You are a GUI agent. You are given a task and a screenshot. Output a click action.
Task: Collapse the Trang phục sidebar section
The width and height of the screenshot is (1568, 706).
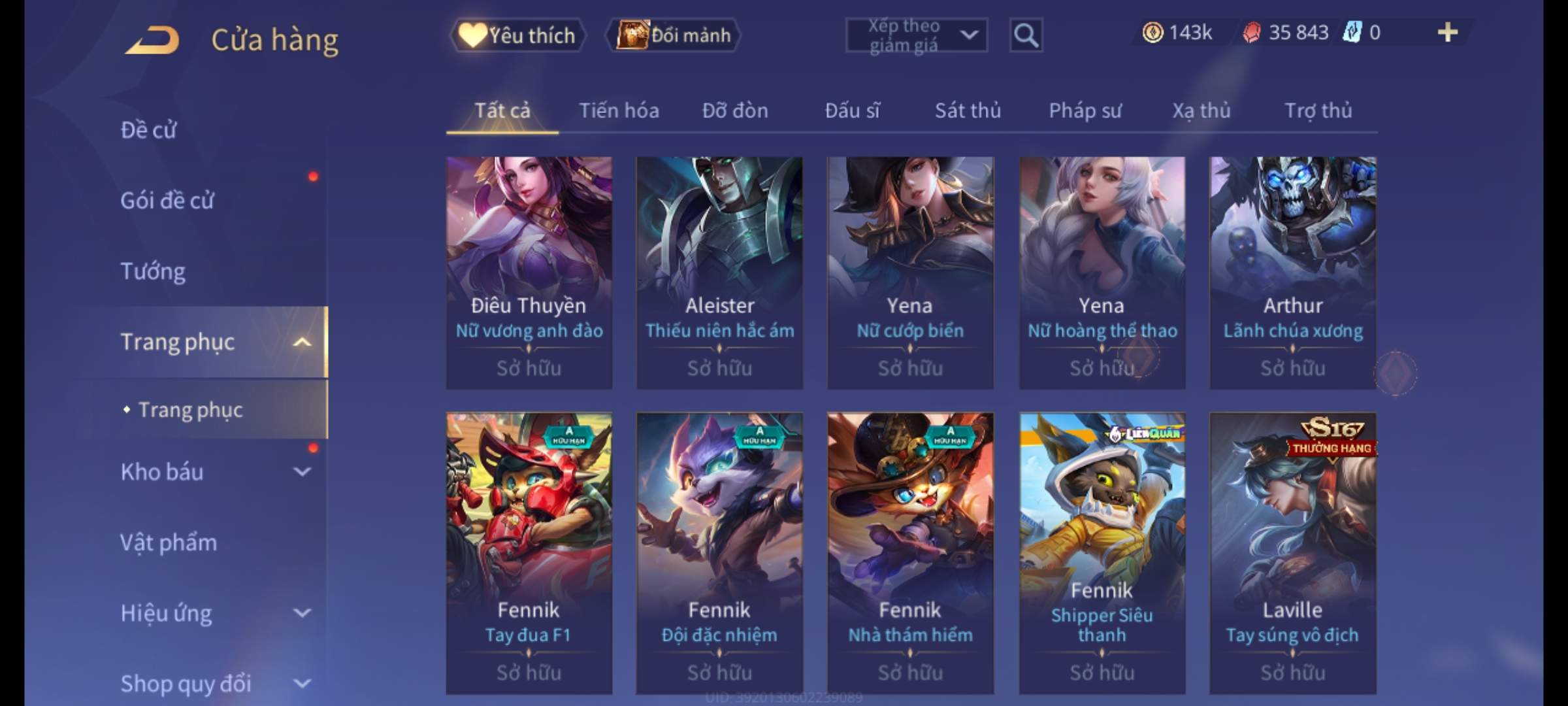[302, 342]
